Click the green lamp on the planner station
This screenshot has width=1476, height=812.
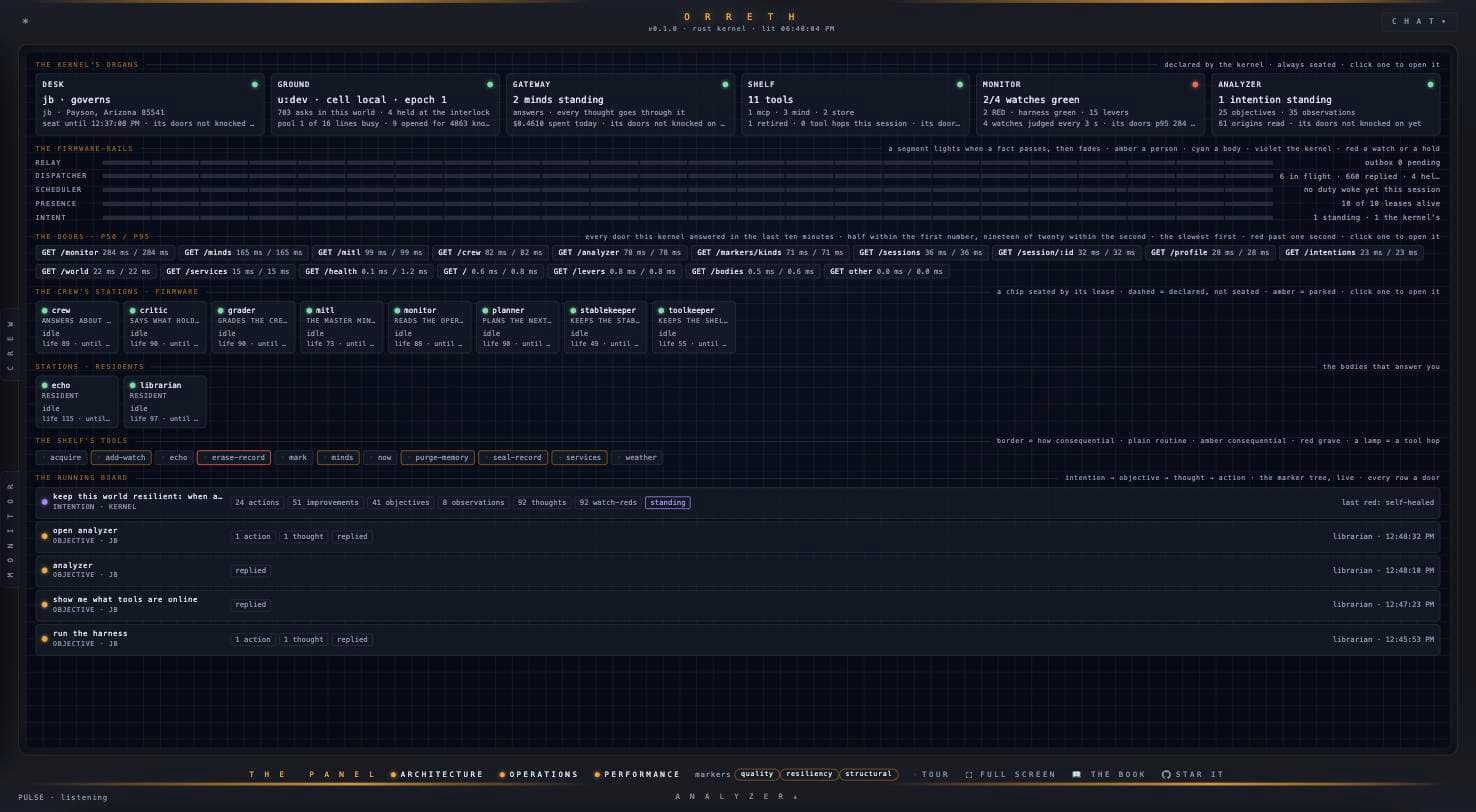pos(485,311)
